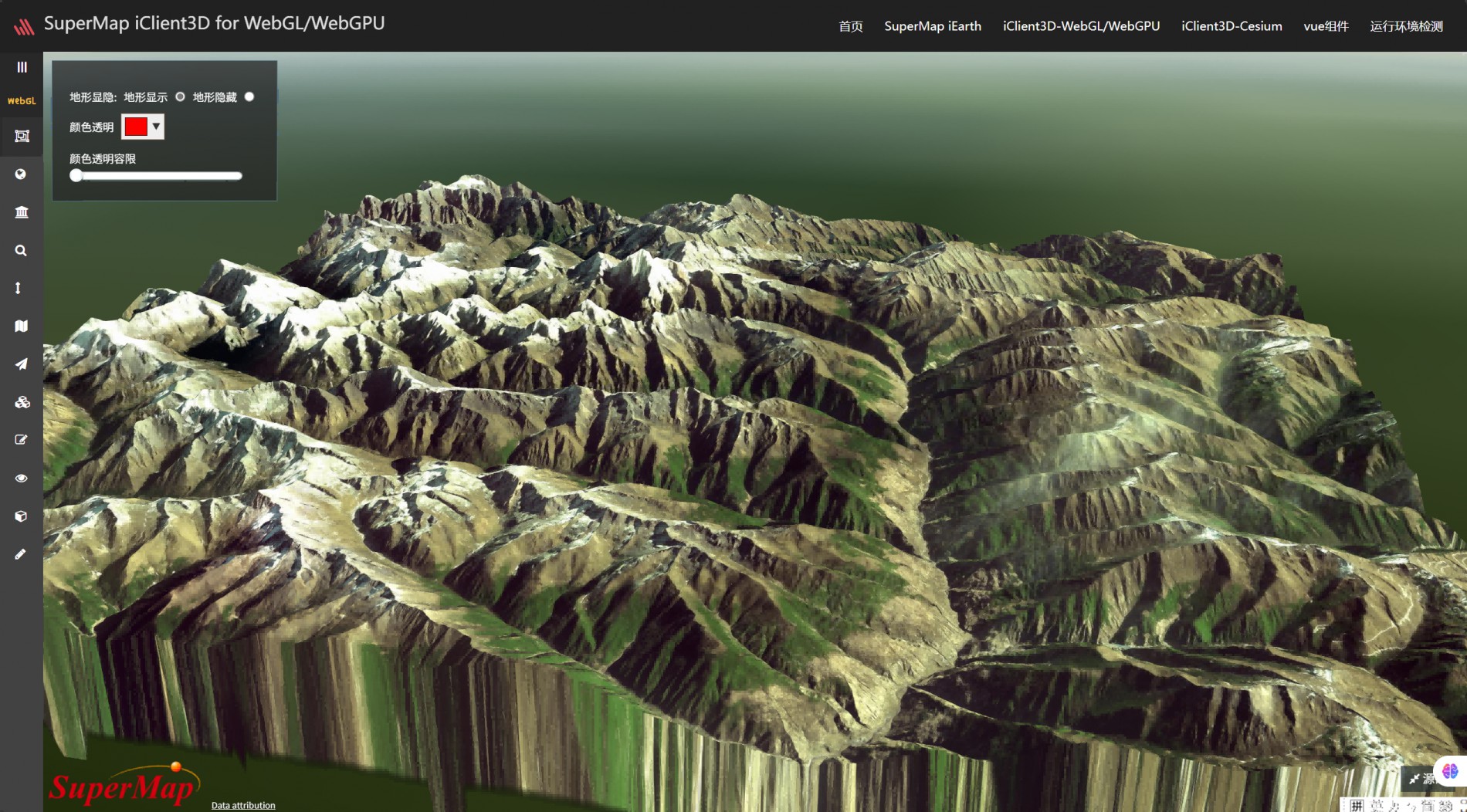Screen dimensions: 1467x812
Task: Select the 地形隐藏 radio button
Action: pos(249,97)
